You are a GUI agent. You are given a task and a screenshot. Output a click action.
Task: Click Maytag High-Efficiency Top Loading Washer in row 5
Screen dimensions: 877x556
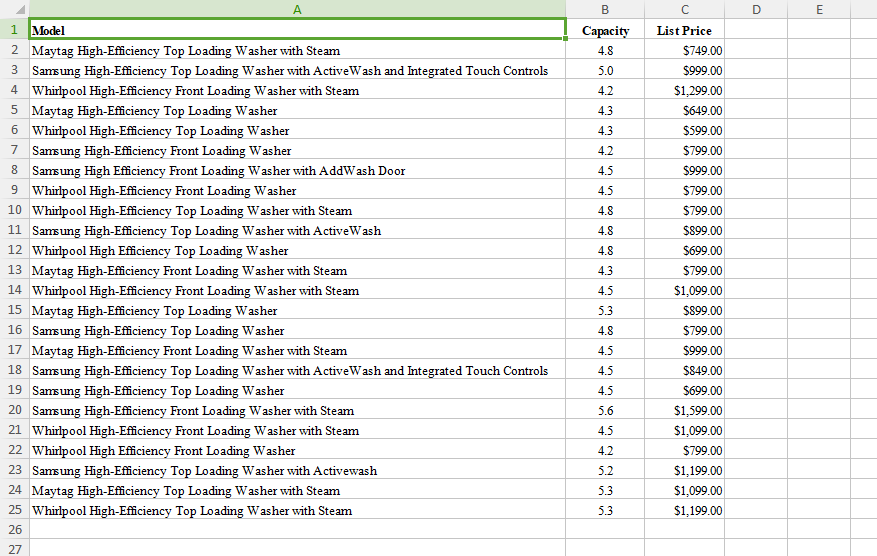click(298, 111)
